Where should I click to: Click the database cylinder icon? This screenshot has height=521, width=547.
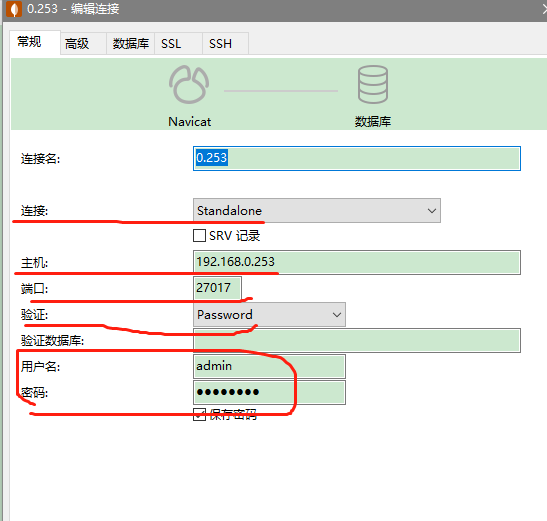(x=373, y=84)
